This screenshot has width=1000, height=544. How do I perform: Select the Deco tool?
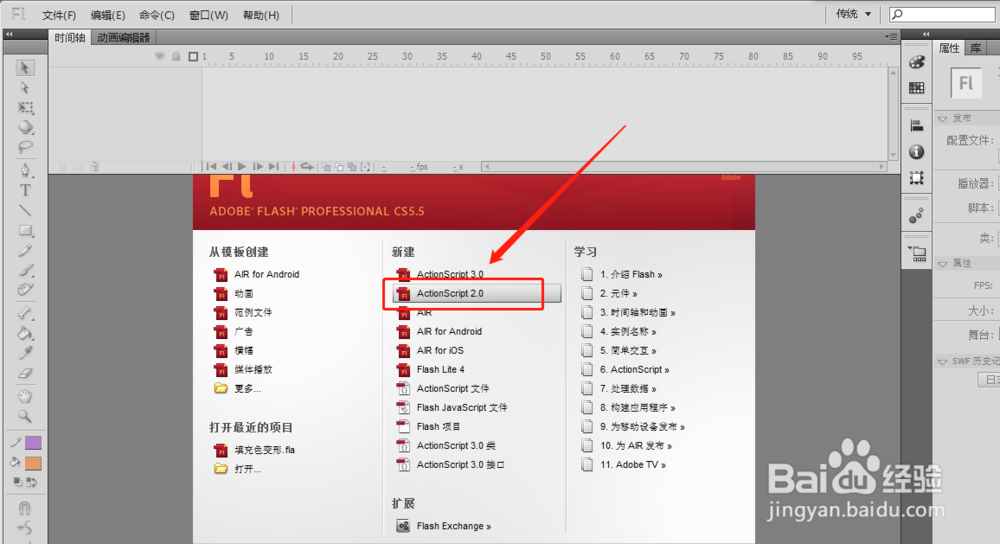point(25,290)
